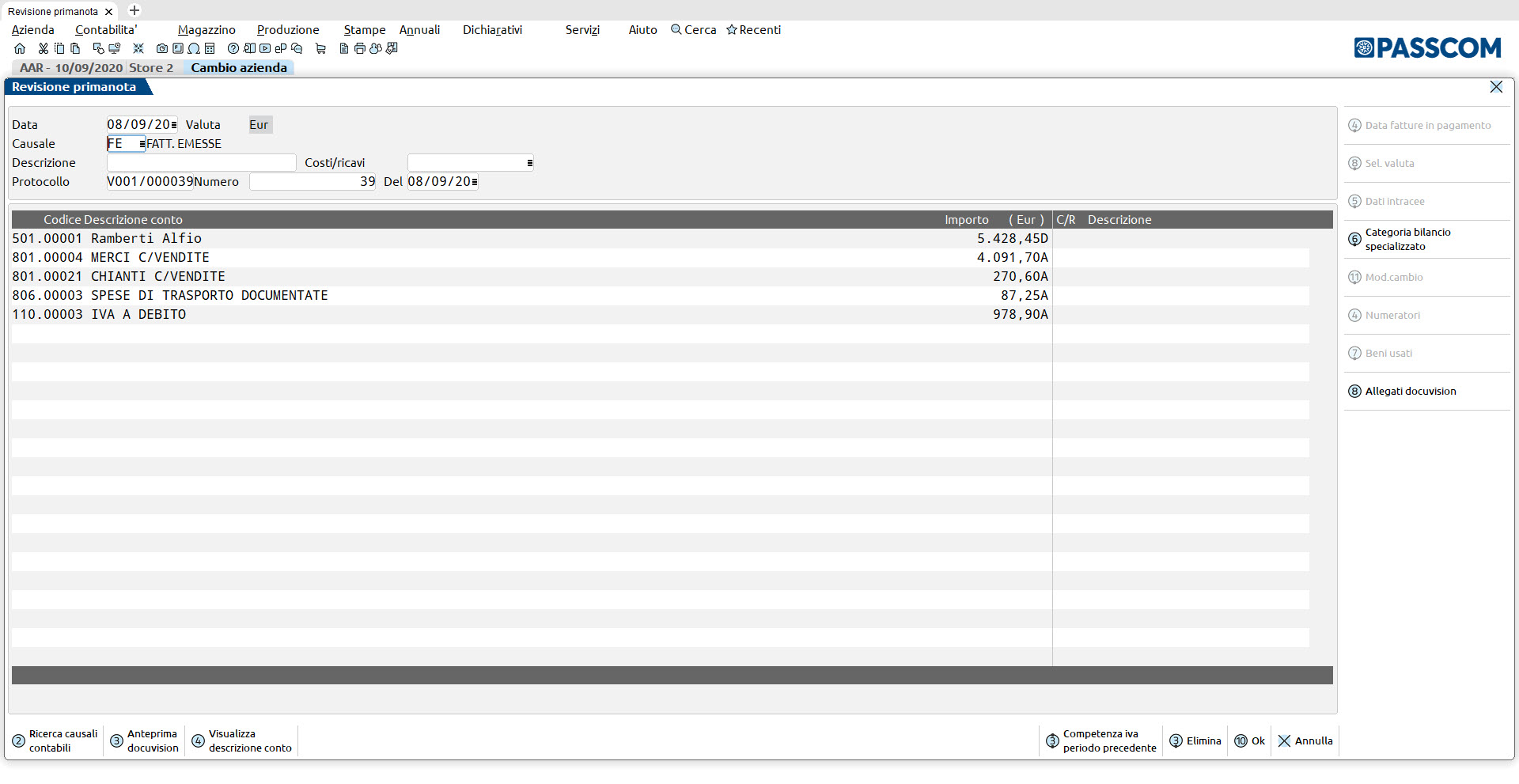Open the Servizi menu
This screenshot has height=784, width=1519.
point(582,30)
